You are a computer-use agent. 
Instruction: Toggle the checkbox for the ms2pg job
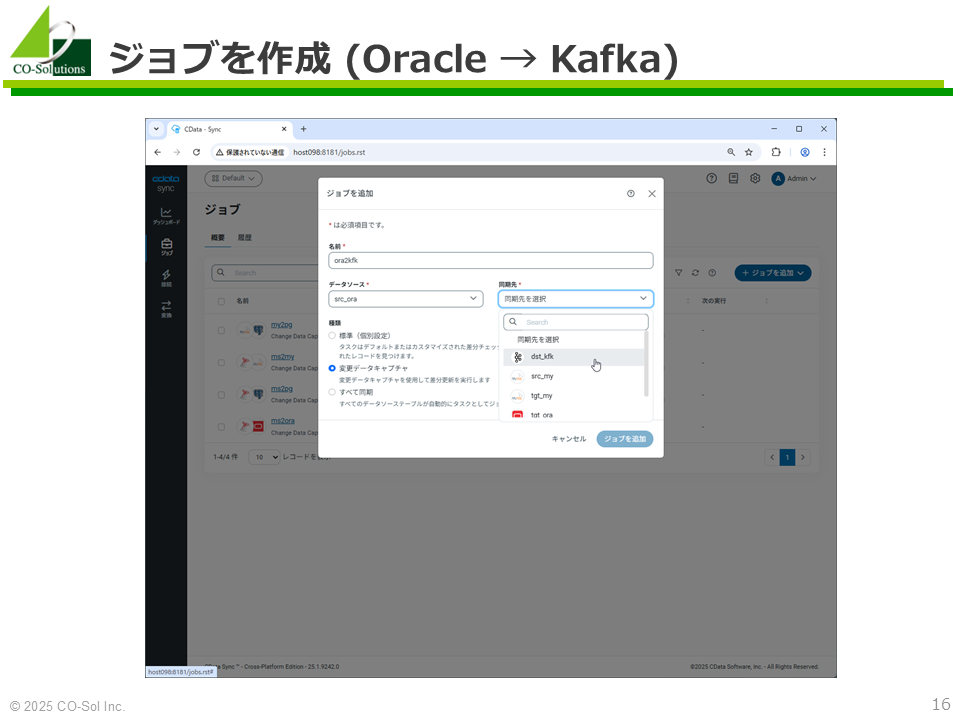tap(221, 395)
